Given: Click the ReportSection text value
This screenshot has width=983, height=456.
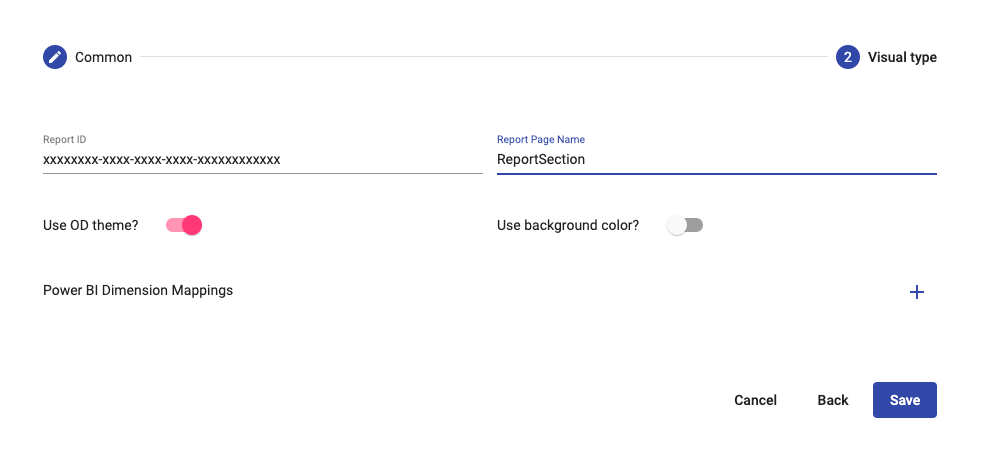Looking at the screenshot, I should (541, 159).
